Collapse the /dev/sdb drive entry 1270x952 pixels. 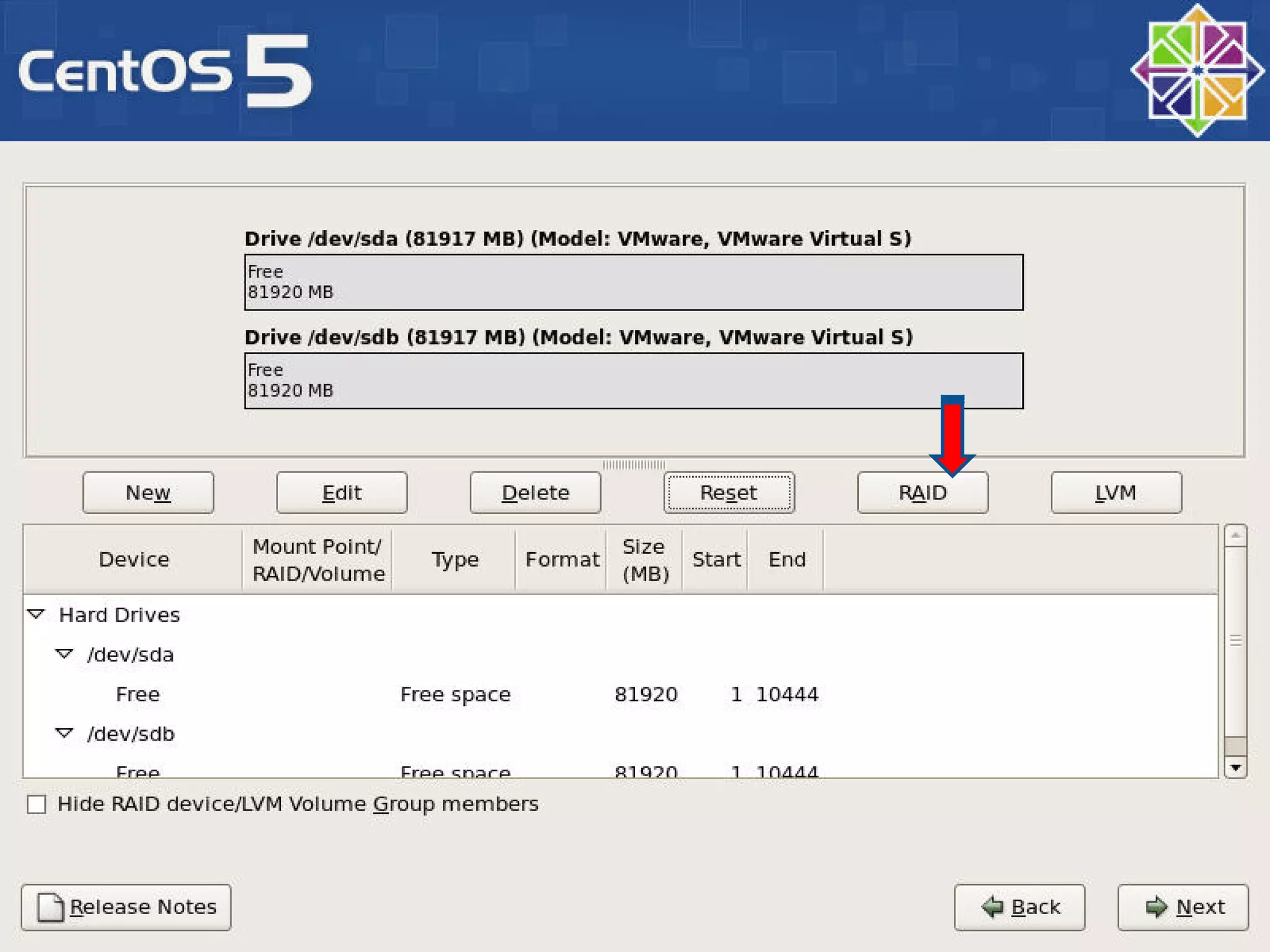tap(64, 733)
